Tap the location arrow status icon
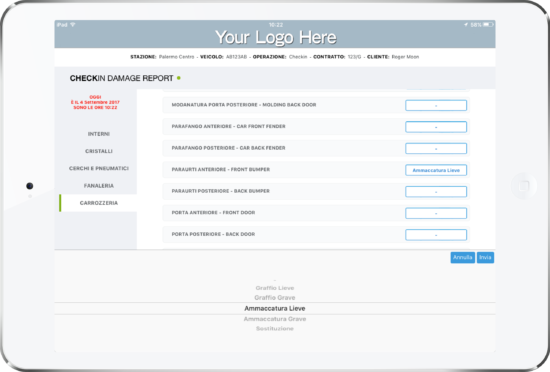The image size is (550, 372). click(466, 25)
